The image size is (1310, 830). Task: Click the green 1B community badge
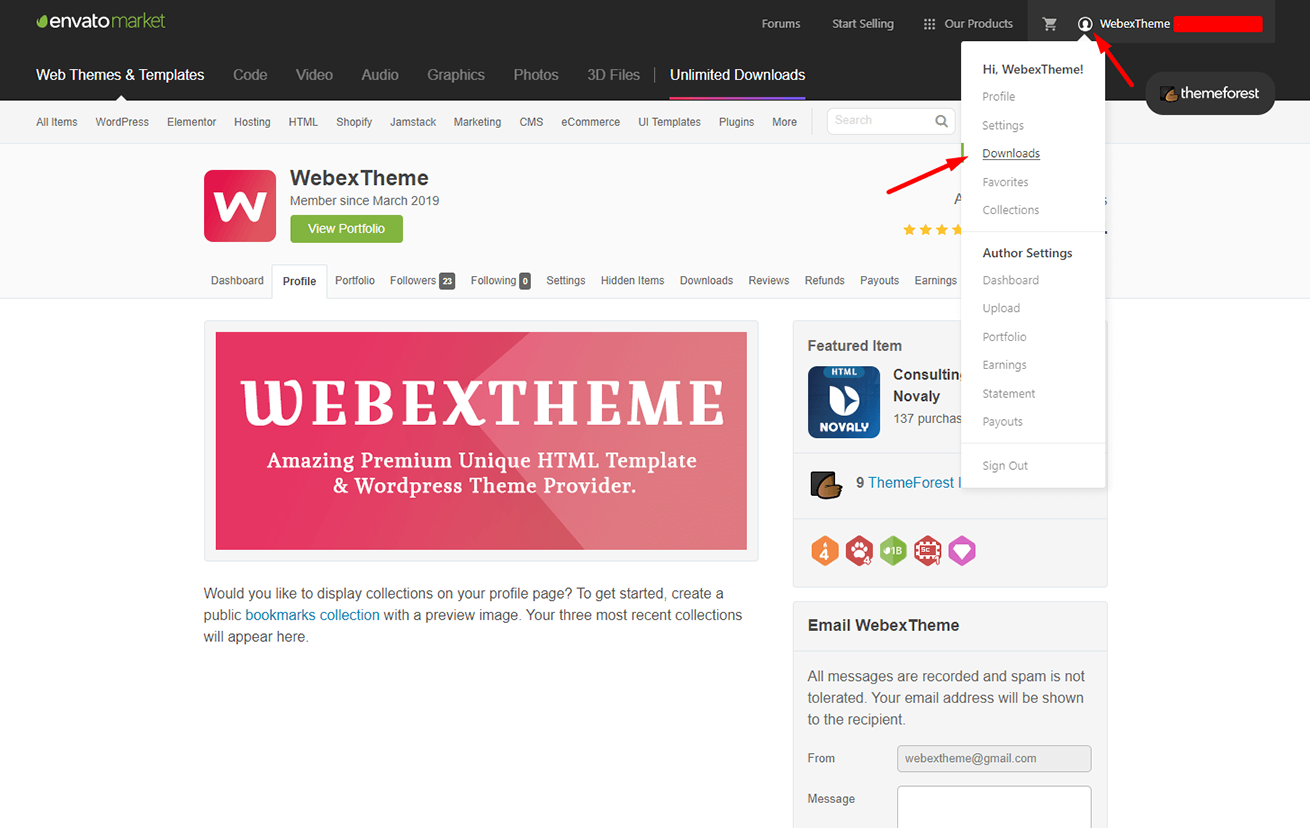(x=893, y=550)
